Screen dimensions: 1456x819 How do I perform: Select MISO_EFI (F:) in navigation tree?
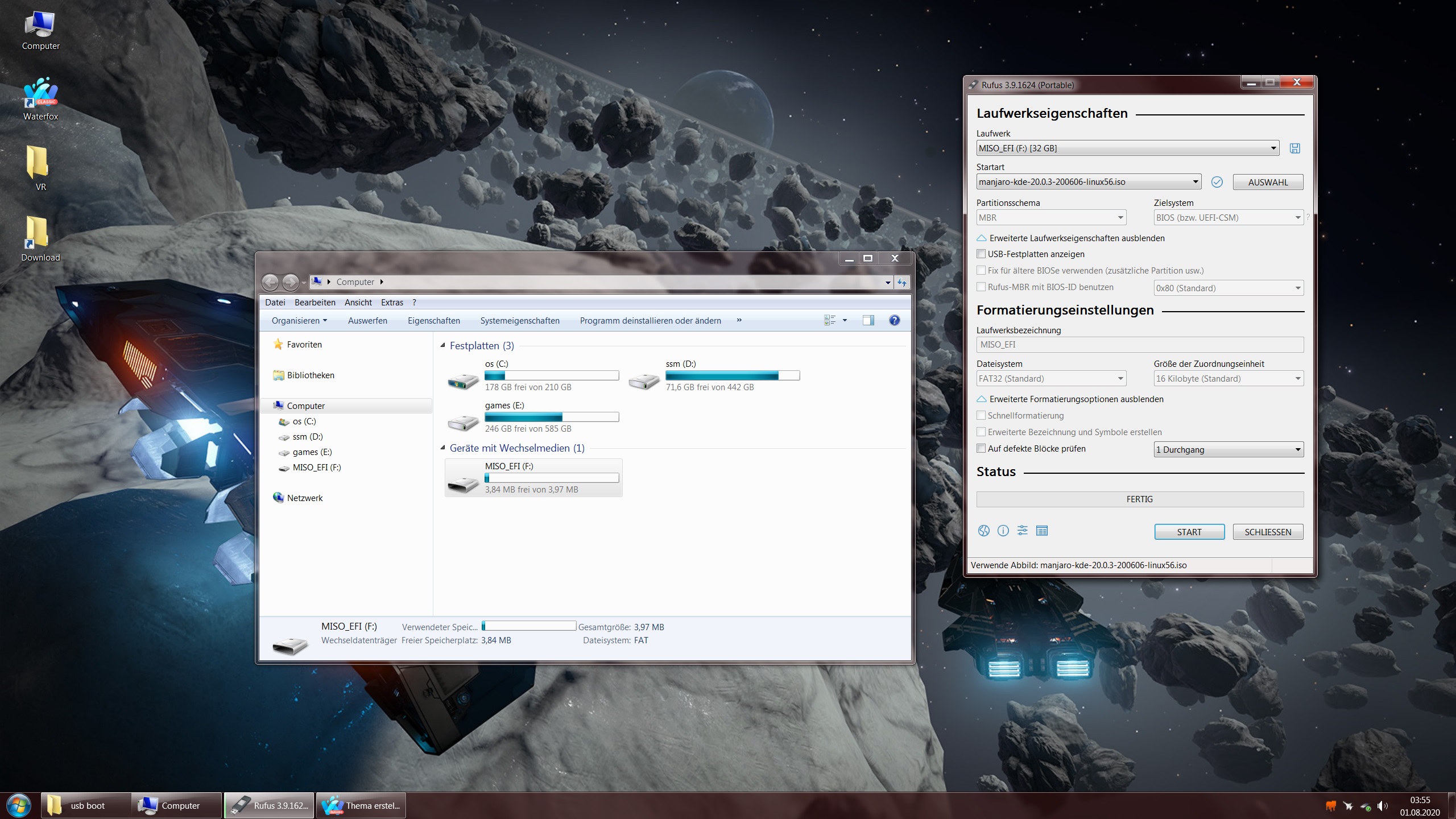pos(316,468)
